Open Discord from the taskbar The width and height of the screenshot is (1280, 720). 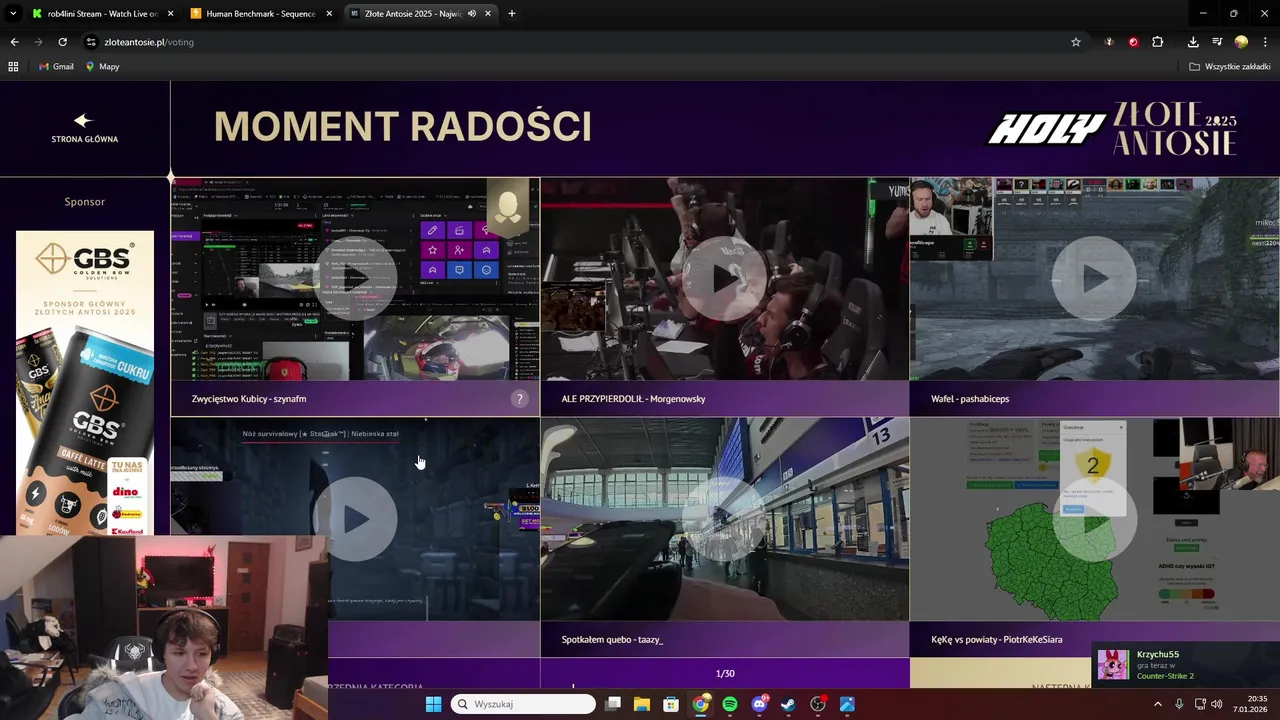click(759, 704)
